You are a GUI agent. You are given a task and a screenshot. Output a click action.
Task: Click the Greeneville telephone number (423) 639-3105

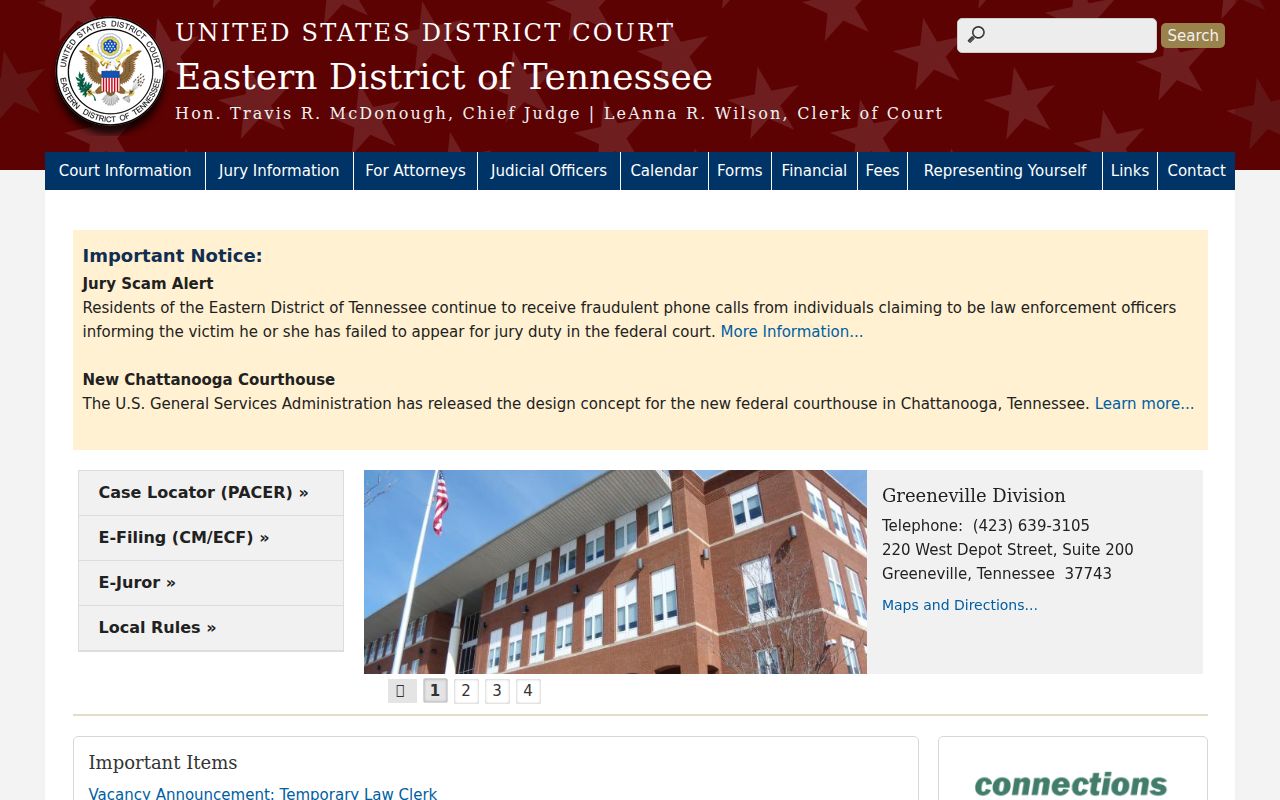point(1031,526)
